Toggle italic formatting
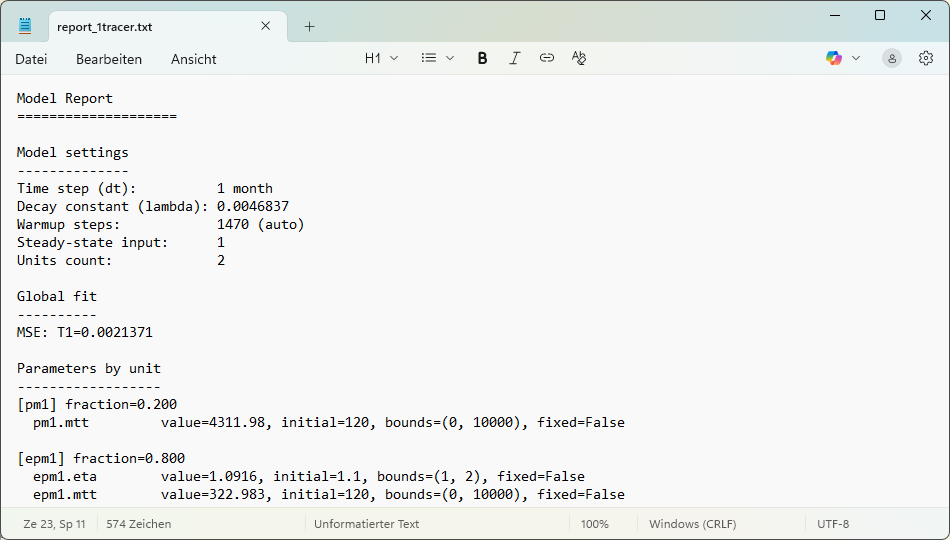This screenshot has height=540, width=950. pos(514,58)
